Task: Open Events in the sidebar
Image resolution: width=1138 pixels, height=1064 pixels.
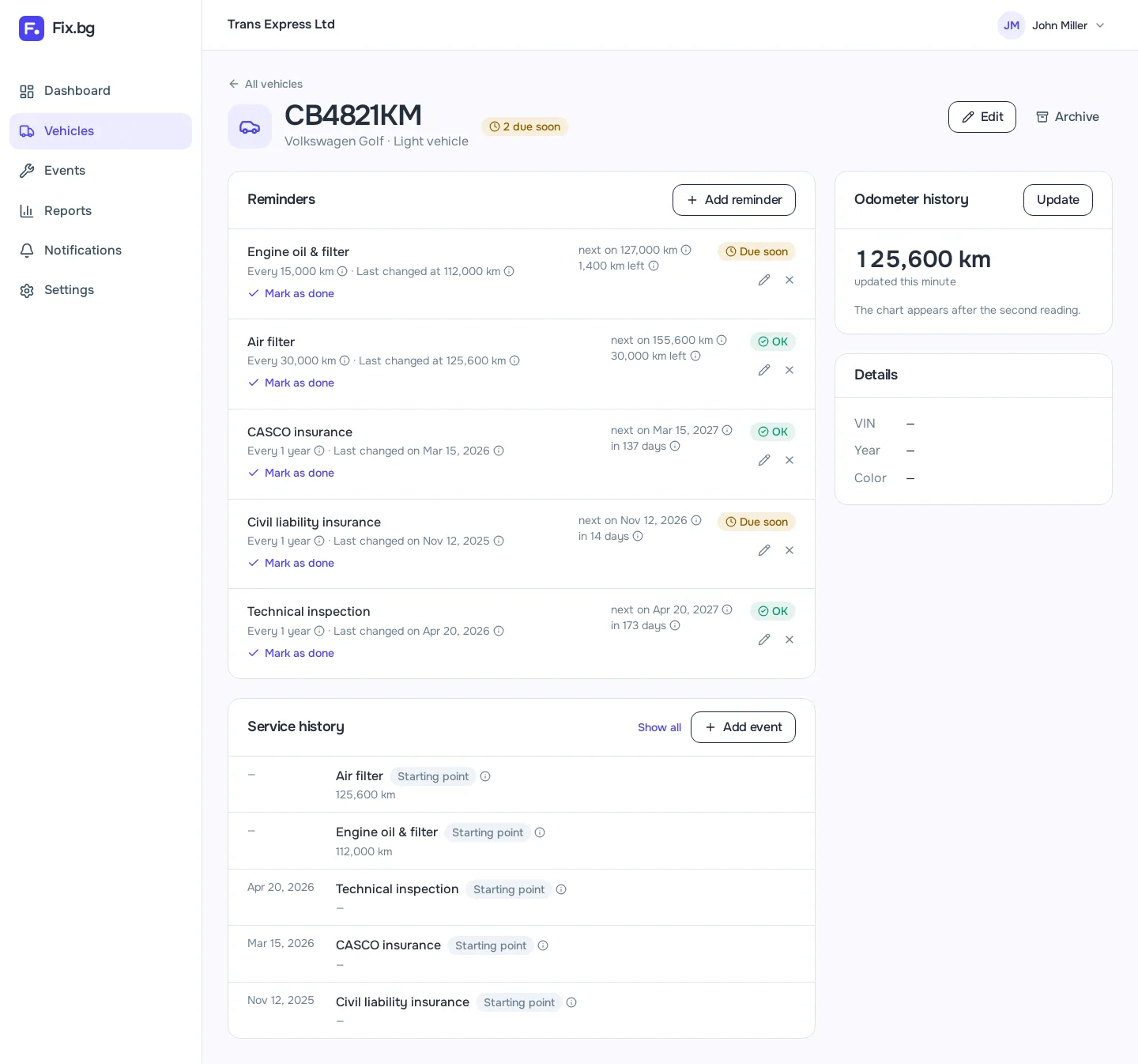Action: [x=100, y=171]
